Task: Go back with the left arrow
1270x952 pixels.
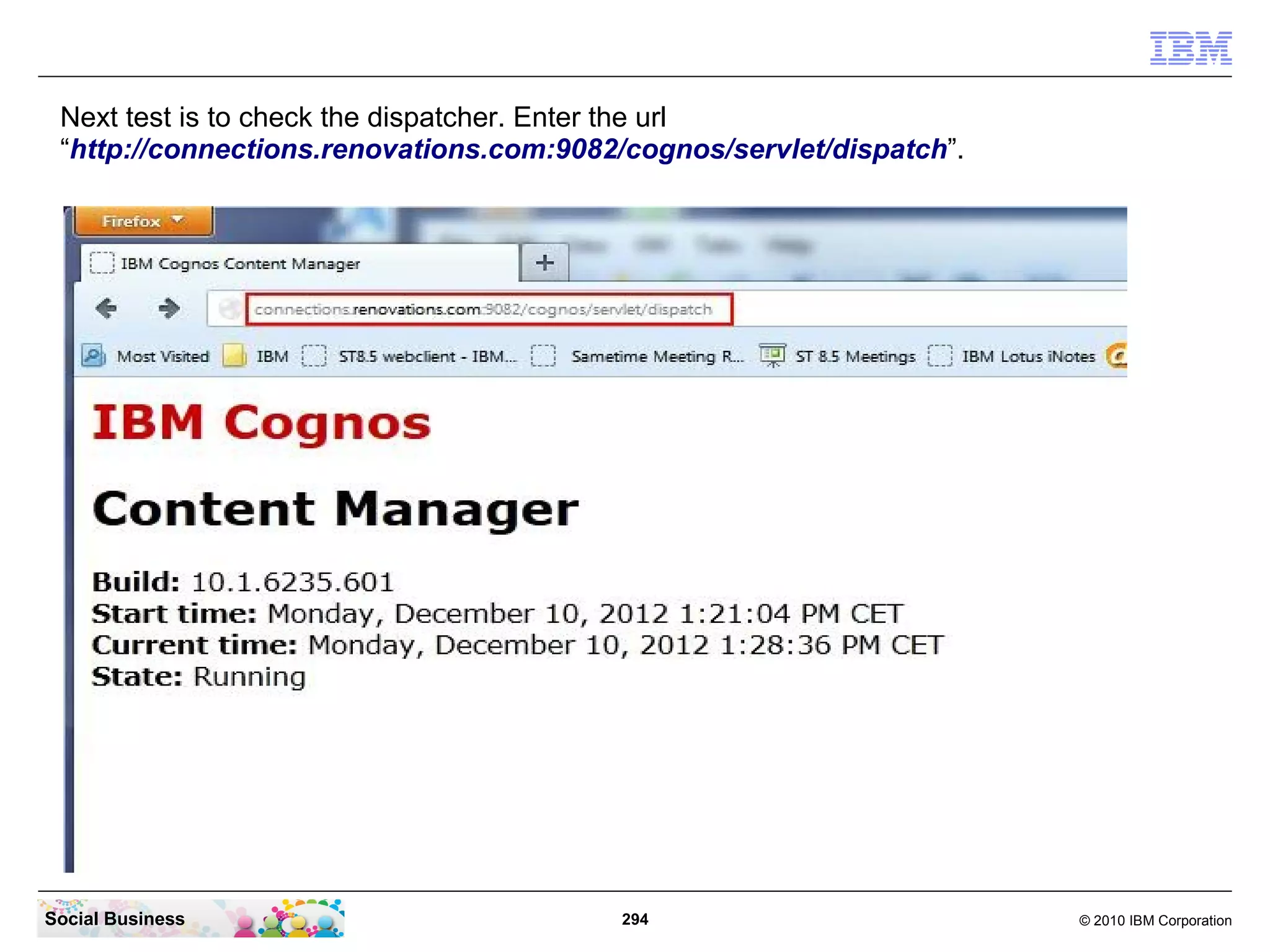Action: click(107, 308)
